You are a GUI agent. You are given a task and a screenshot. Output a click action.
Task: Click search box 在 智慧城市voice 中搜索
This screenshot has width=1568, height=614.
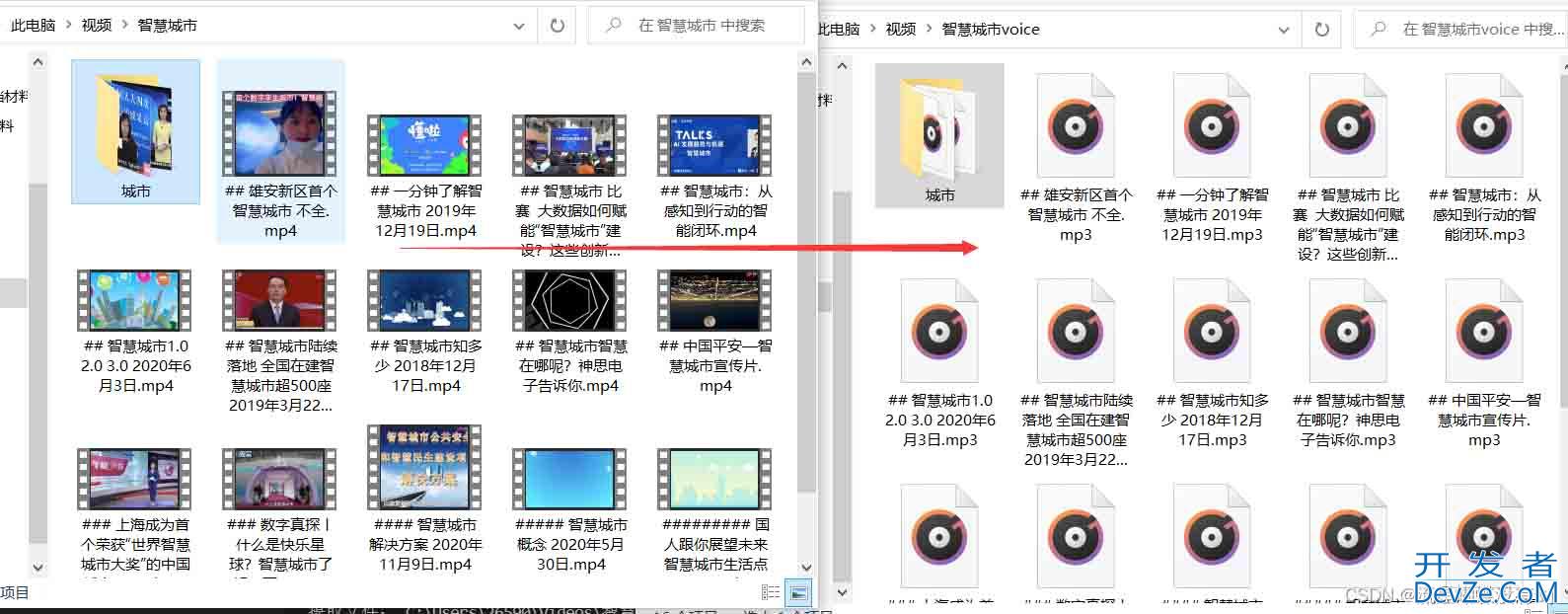[x=1460, y=30]
